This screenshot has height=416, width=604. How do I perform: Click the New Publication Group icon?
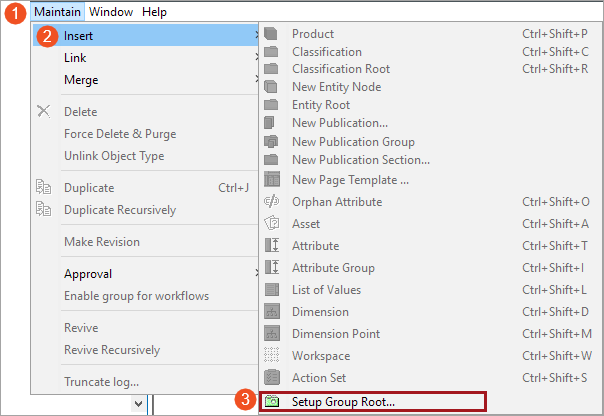pos(272,141)
